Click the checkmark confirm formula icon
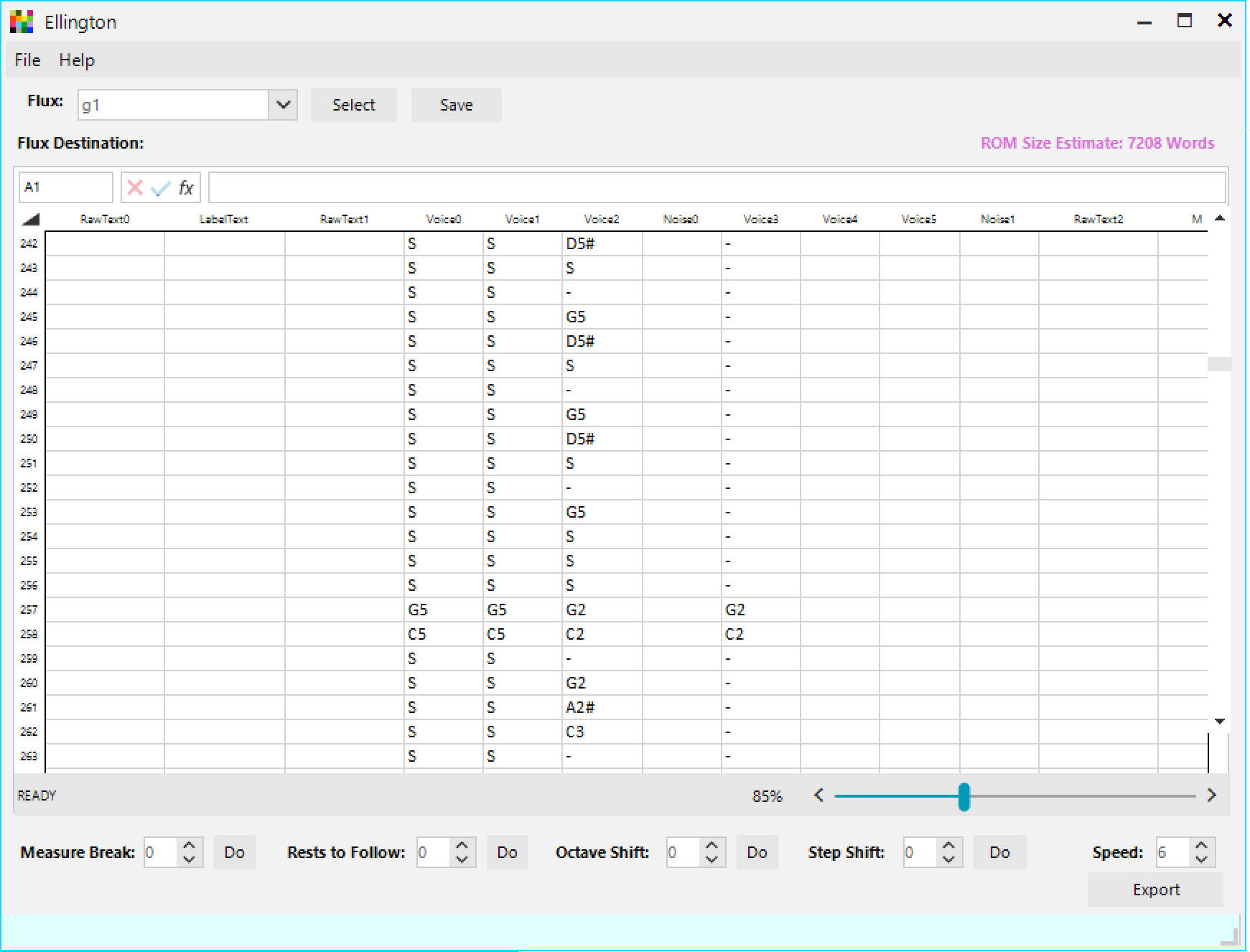 click(x=160, y=188)
